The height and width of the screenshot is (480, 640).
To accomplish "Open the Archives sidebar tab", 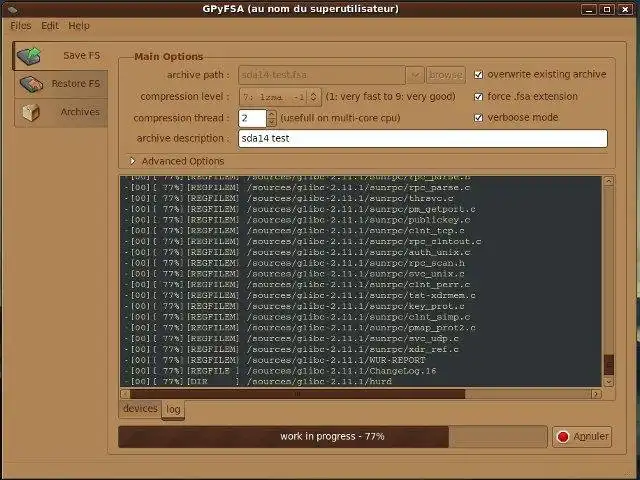I will pos(61,112).
